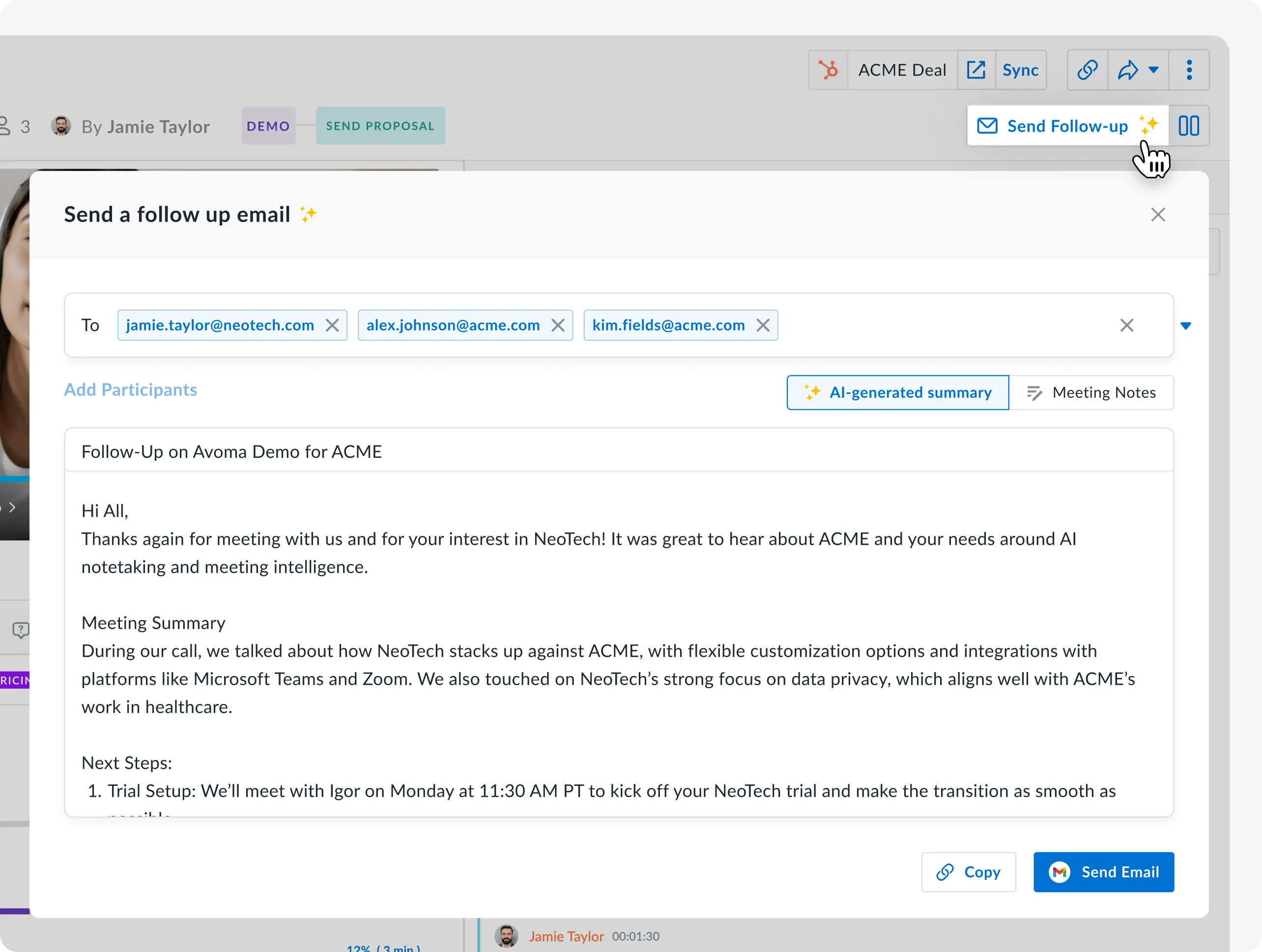The height and width of the screenshot is (952, 1262).
Task: Expand the recipients dropdown arrow
Action: [1185, 326]
